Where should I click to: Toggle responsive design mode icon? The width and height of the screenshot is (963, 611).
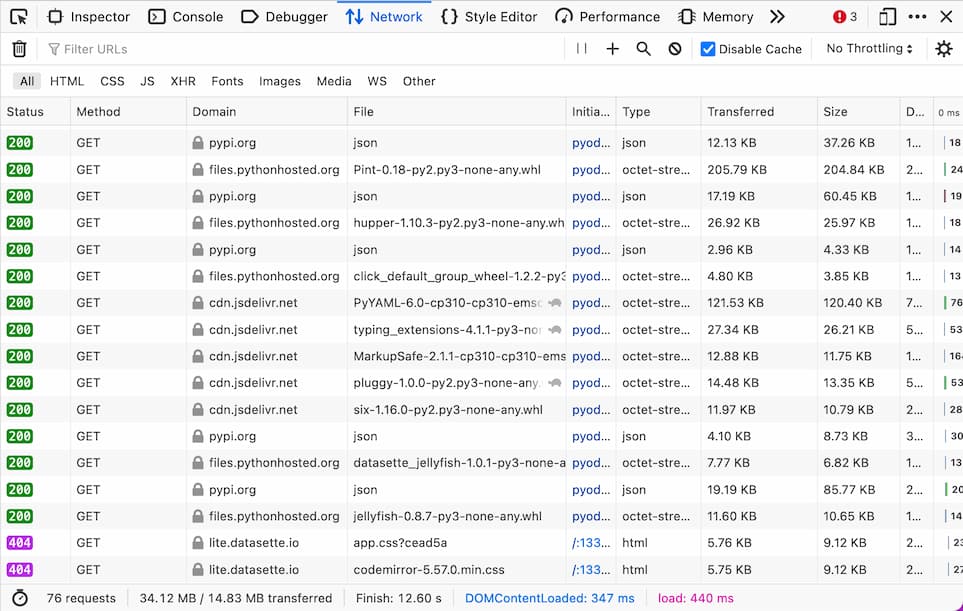(x=887, y=17)
